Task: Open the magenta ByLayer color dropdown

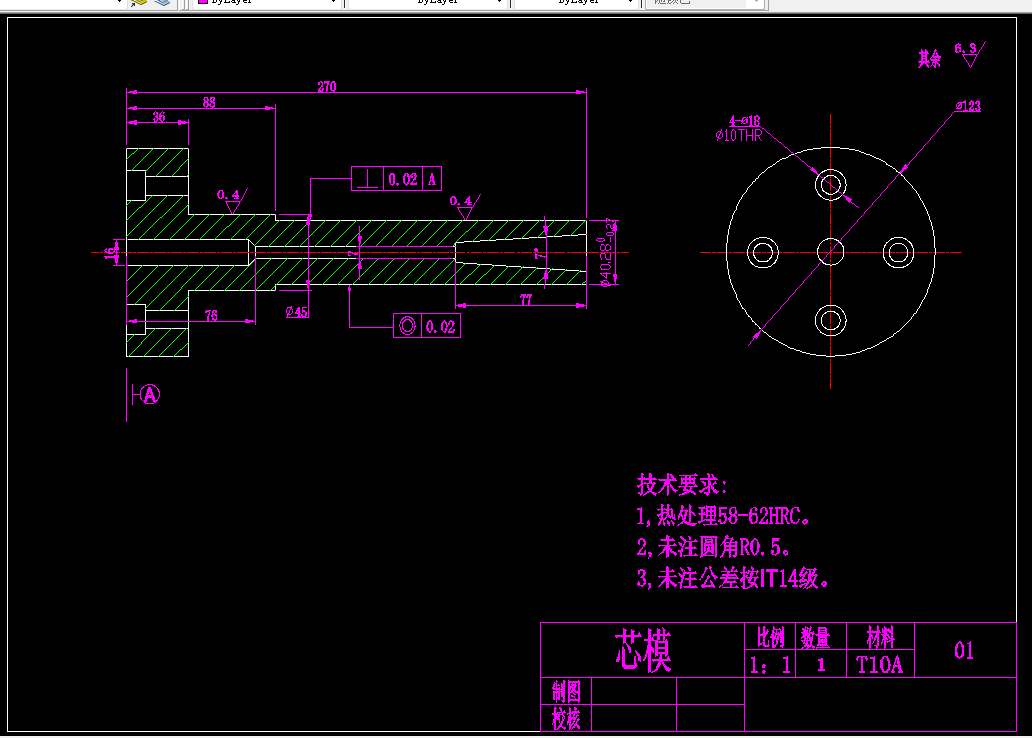Action: click(x=267, y=3)
